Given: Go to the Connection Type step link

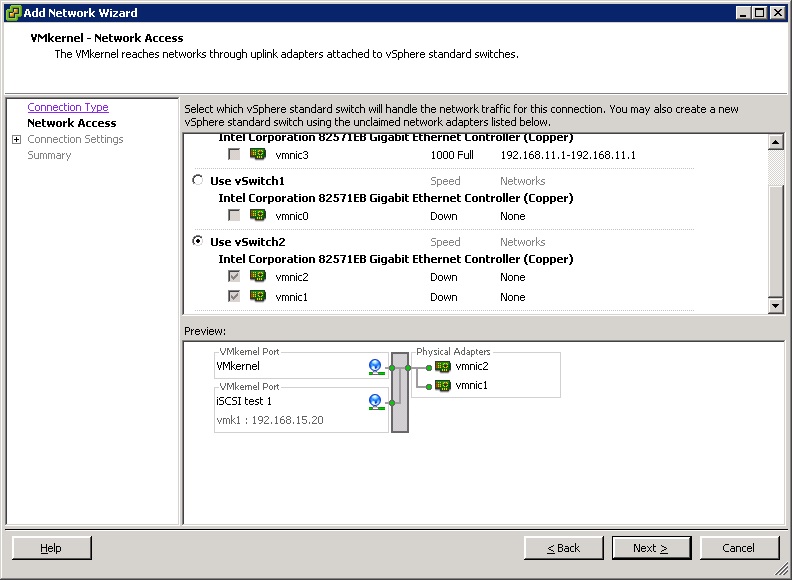Looking at the screenshot, I should tap(68, 107).
